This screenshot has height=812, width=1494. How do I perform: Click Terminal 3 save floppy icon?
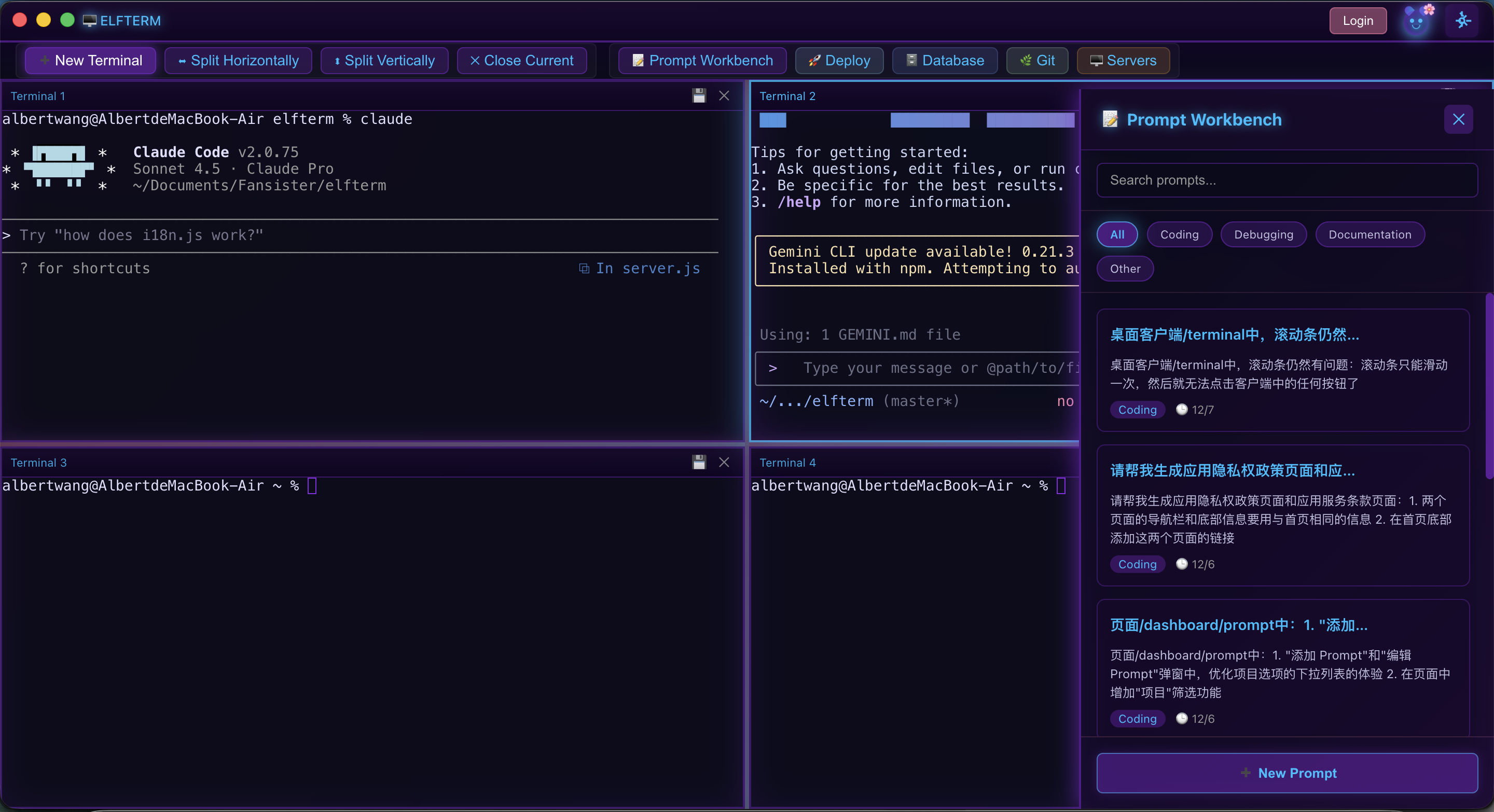click(699, 462)
